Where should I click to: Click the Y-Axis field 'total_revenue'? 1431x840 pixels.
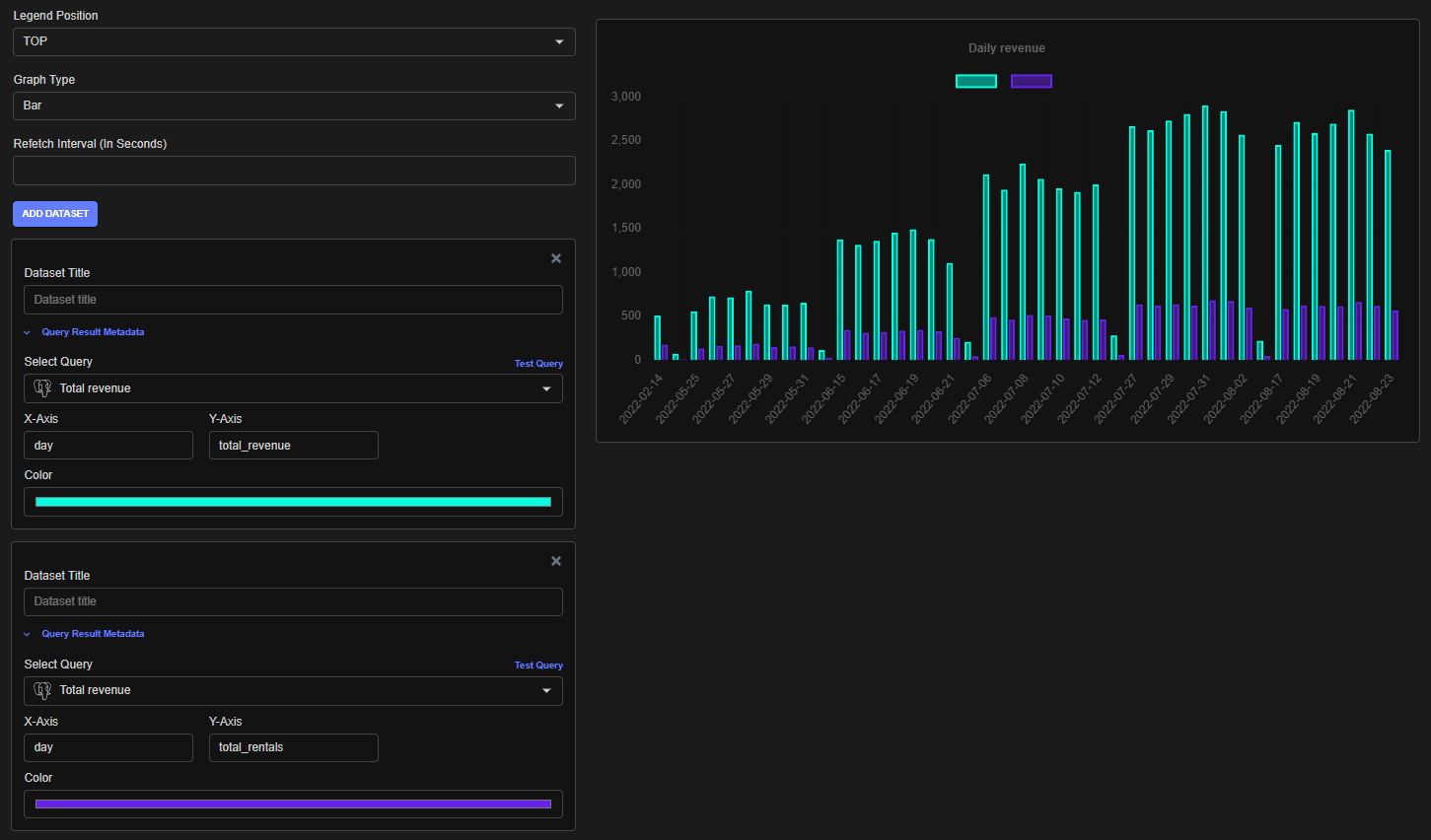coord(294,446)
